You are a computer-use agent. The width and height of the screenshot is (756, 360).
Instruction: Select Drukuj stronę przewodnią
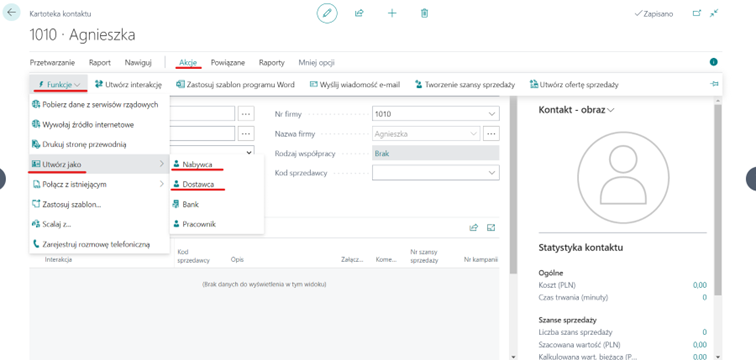coord(99,144)
